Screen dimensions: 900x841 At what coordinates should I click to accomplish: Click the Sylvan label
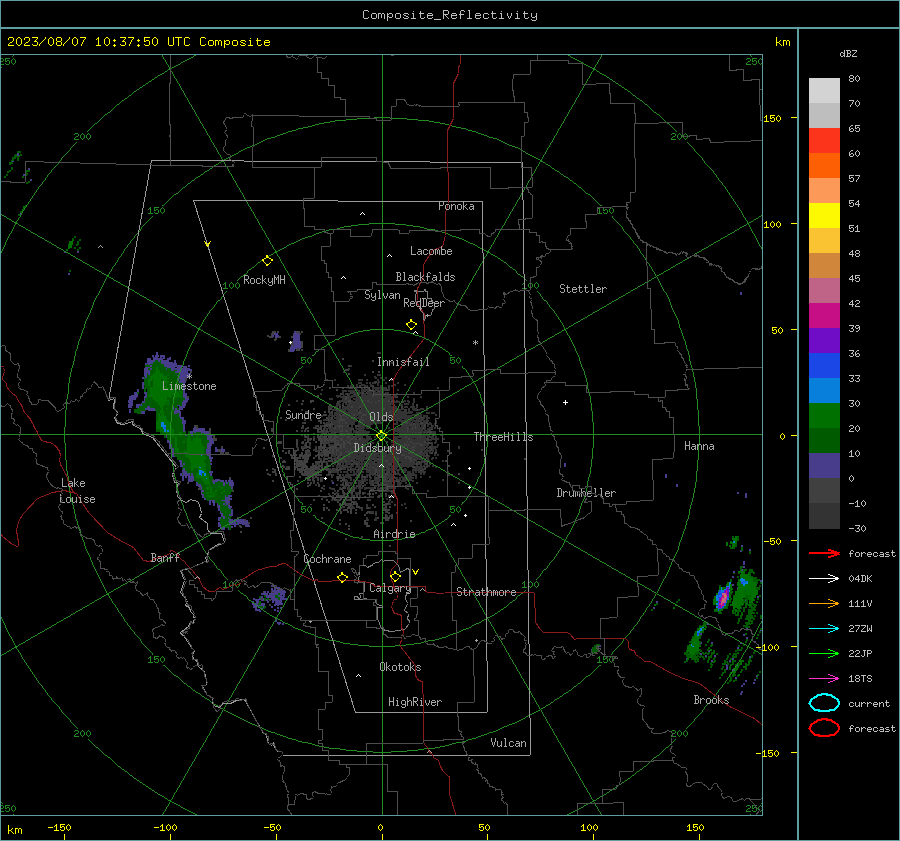[x=382, y=295]
